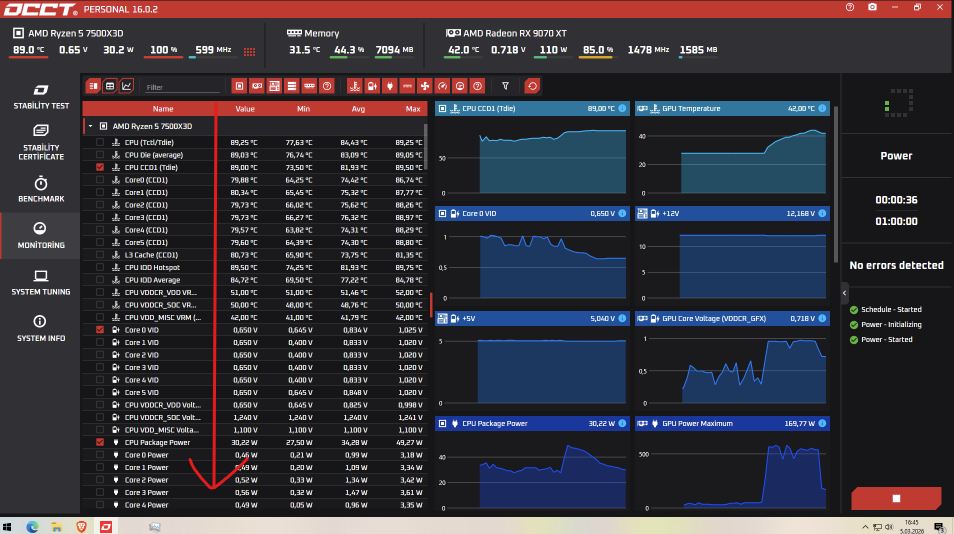This screenshot has height=534, width=954.
Task: Check the Core 5 VID checkbox
Action: click(100, 392)
